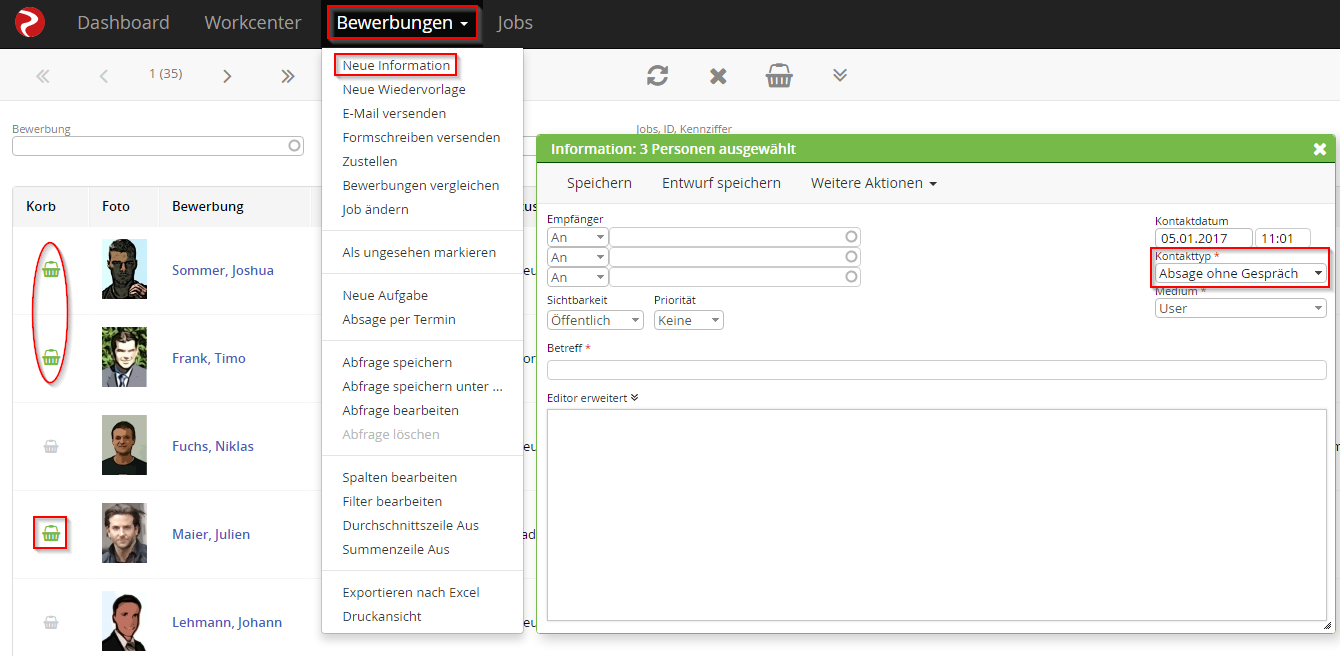The height and width of the screenshot is (656, 1340).
Task: Click Speichern button in dialog
Action: pos(599,183)
